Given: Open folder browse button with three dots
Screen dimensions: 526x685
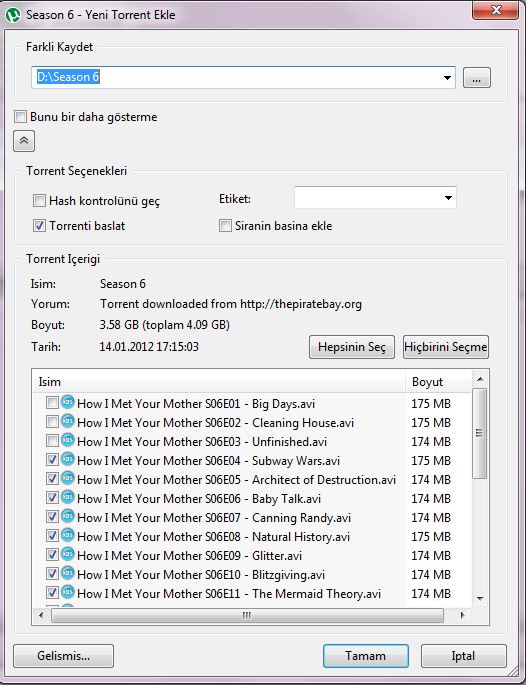Looking at the screenshot, I should coord(477,78).
